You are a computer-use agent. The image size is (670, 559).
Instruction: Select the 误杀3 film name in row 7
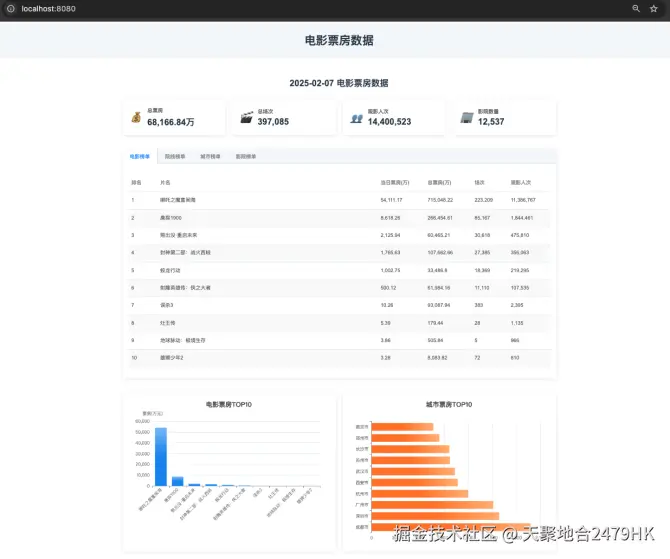click(x=167, y=305)
